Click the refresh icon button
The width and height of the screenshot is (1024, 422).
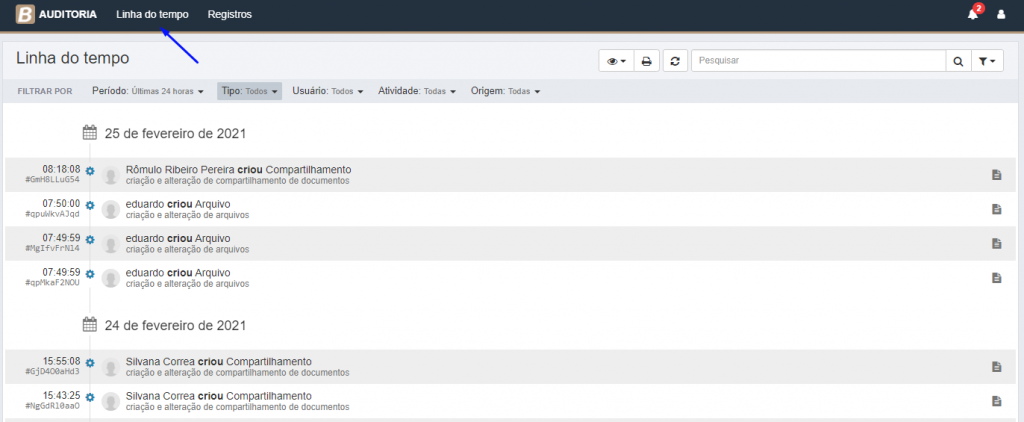click(675, 62)
